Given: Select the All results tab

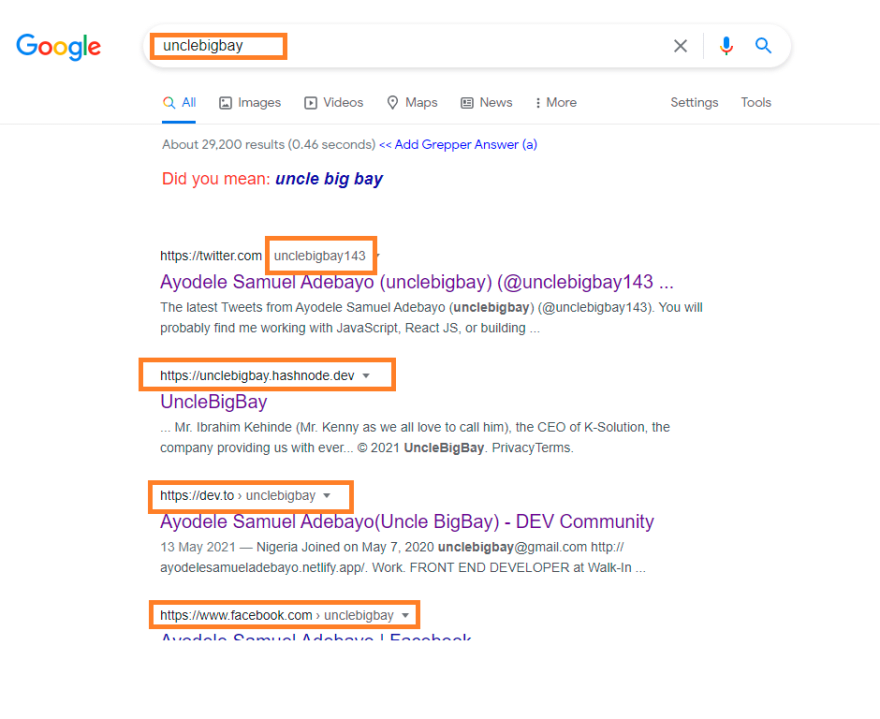Looking at the screenshot, I should (x=179, y=103).
